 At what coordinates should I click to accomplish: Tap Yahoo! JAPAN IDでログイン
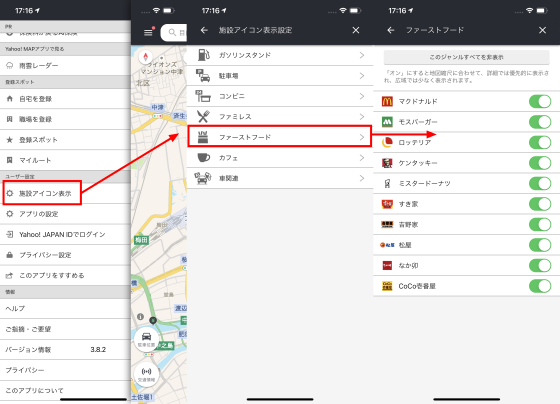tap(65, 234)
